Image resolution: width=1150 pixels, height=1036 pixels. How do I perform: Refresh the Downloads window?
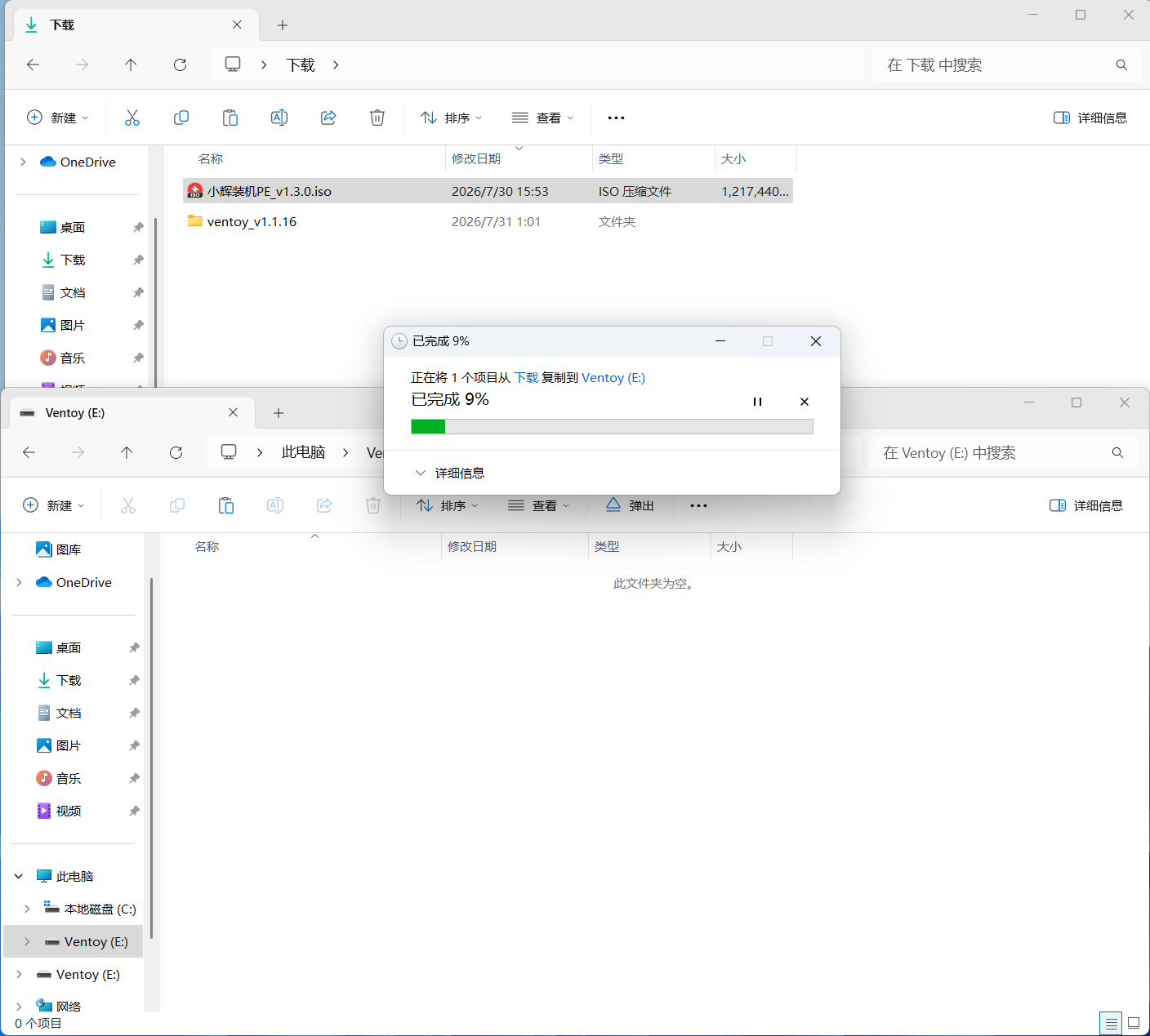click(181, 64)
